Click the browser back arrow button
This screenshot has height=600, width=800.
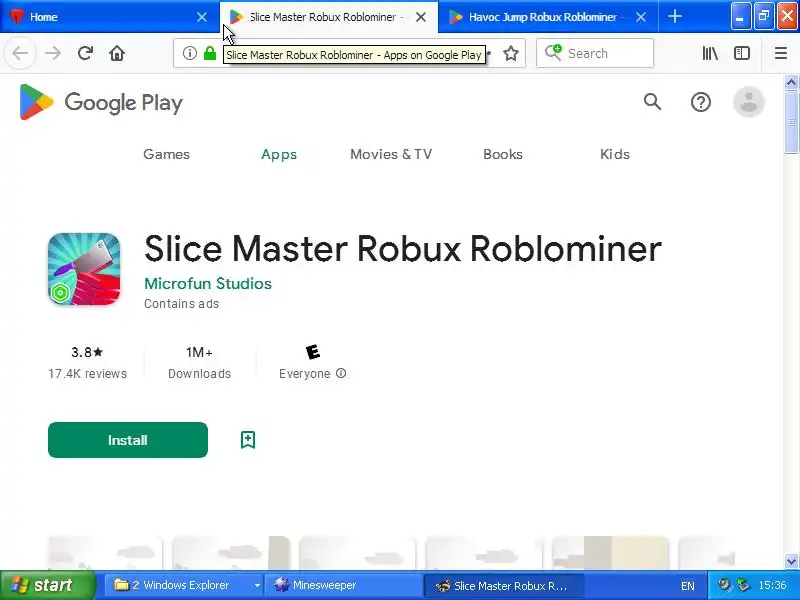pos(20,53)
